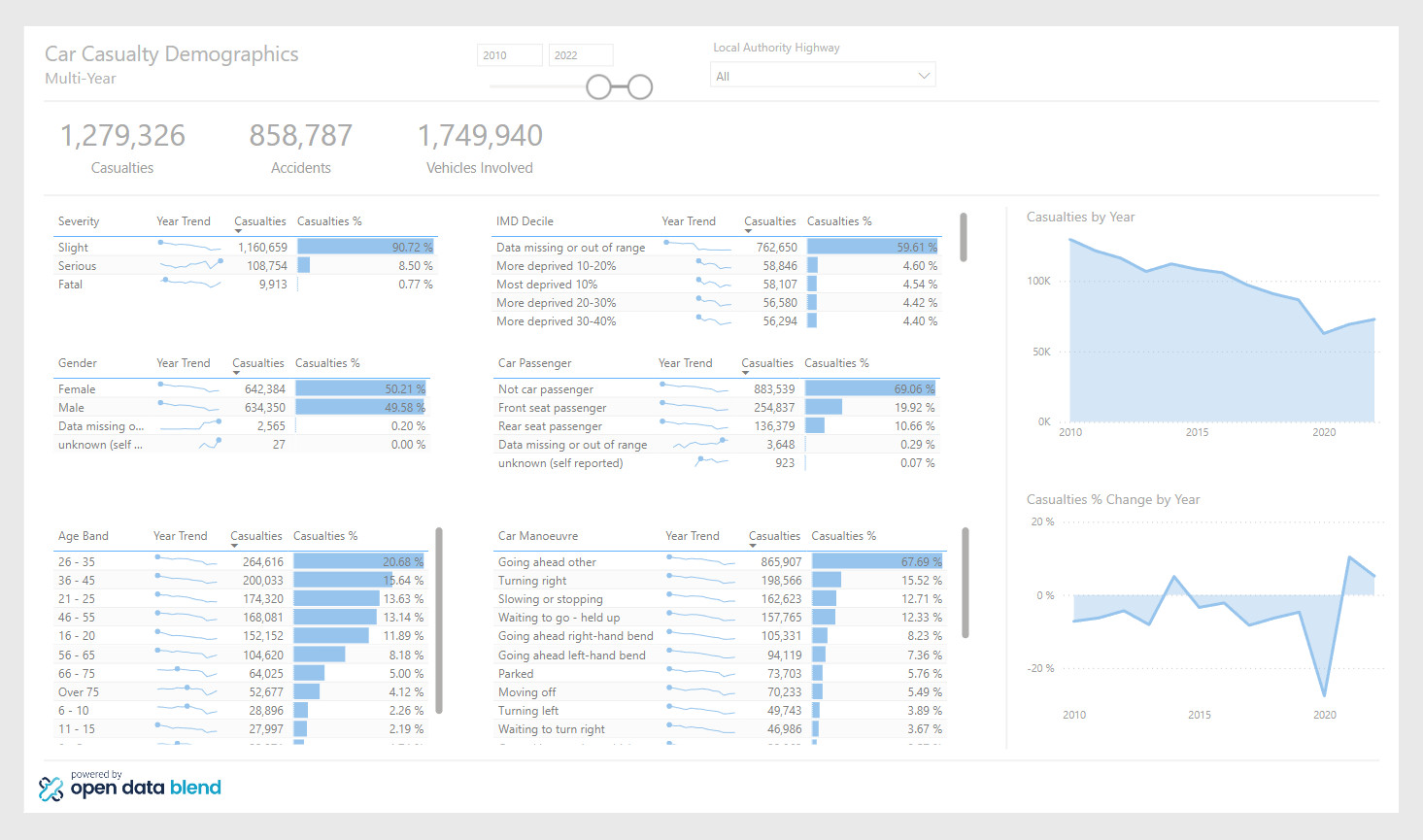Click sparkline for unknown (self reported) passenger
This screenshot has height=840, width=1423.
(711, 461)
